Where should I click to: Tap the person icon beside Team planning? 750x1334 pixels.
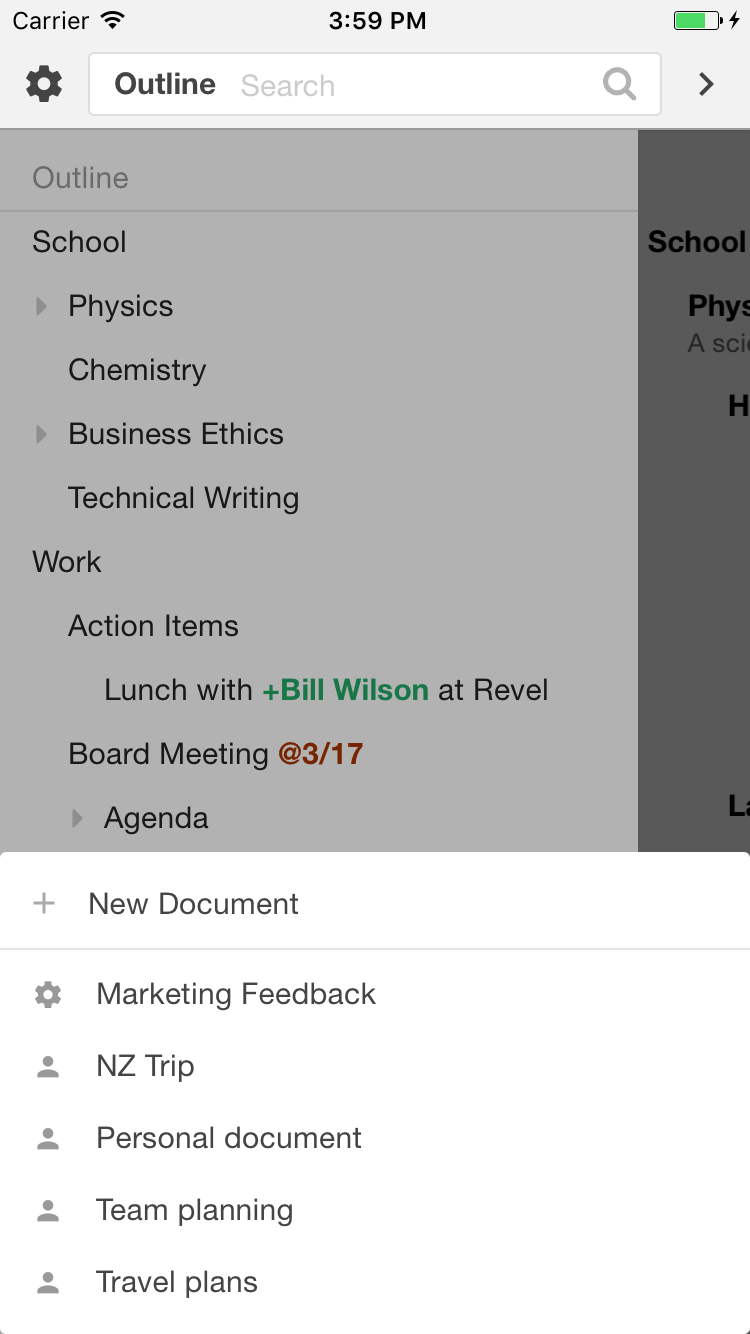point(48,1210)
